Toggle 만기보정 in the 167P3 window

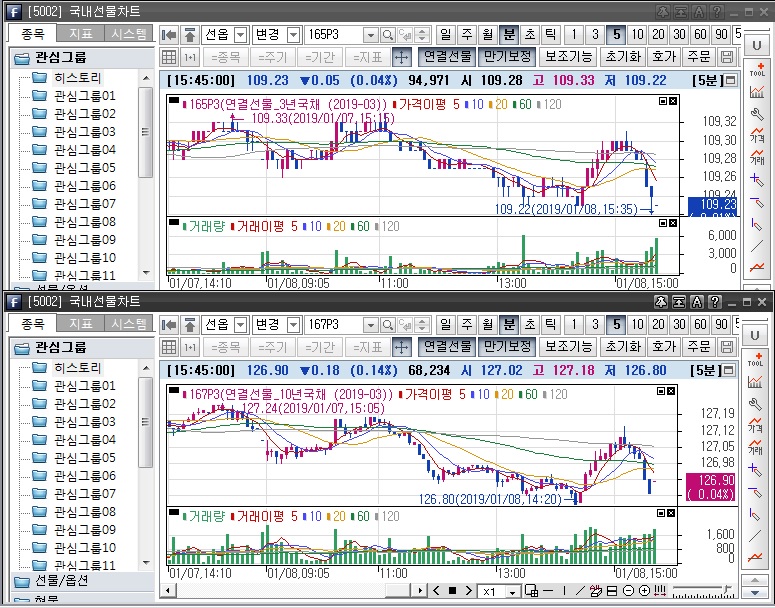(x=506, y=347)
